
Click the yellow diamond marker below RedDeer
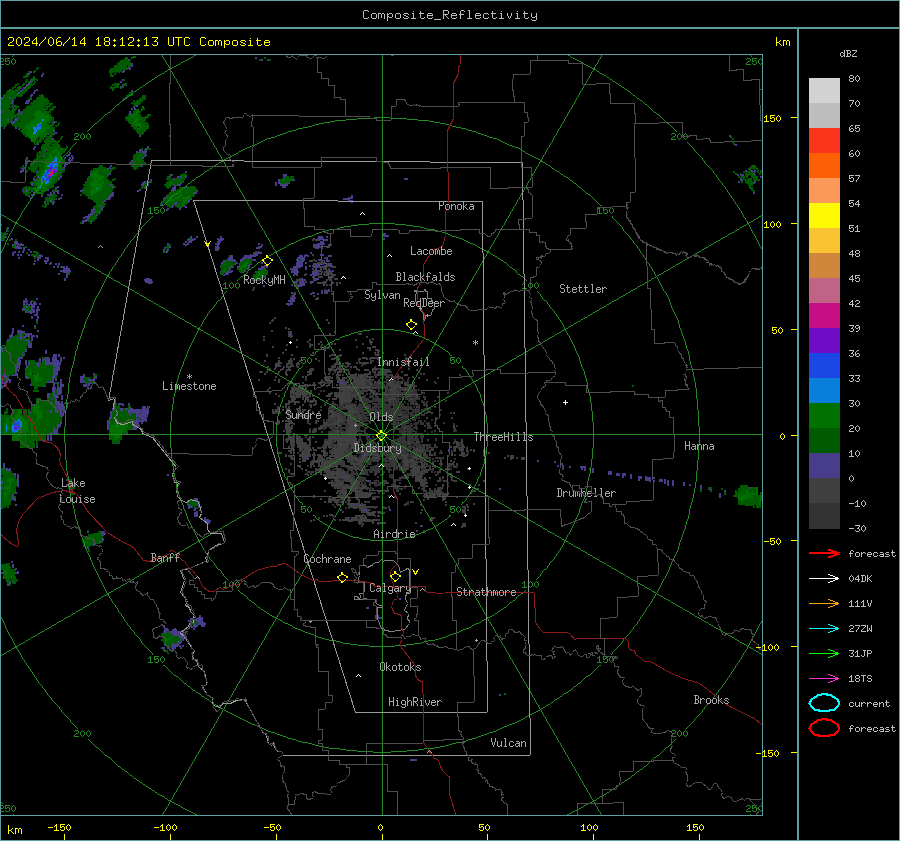coord(412,325)
